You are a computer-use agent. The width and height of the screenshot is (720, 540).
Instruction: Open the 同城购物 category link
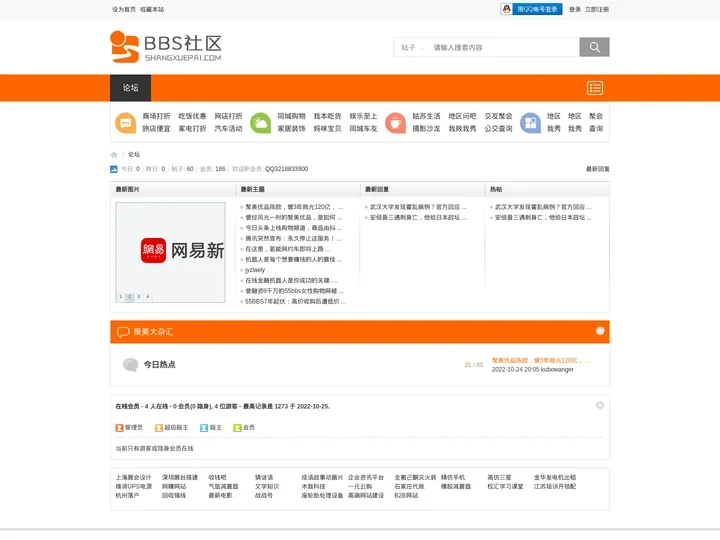(291, 116)
